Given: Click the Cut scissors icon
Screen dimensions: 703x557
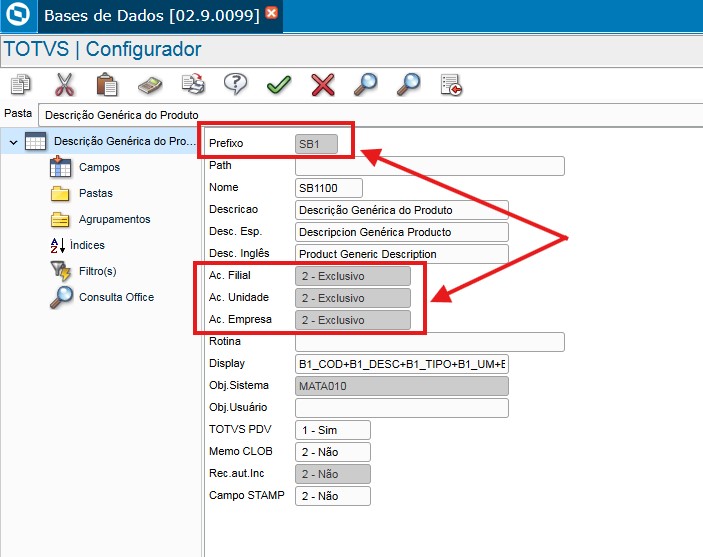Looking at the screenshot, I should [65, 84].
